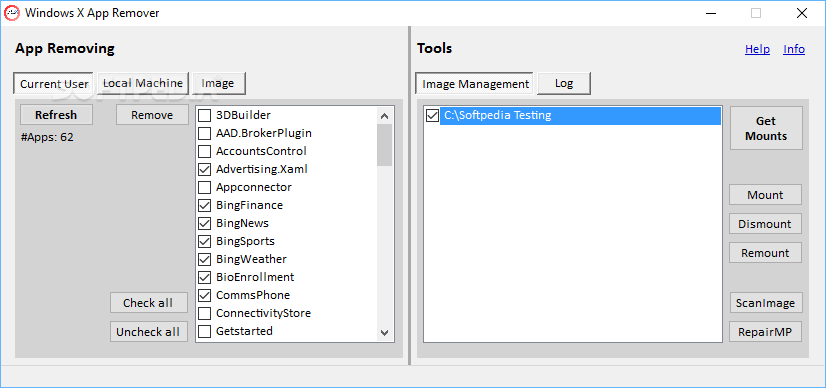The height and width of the screenshot is (388, 826).
Task: Switch to the Local Machine tab
Action: click(x=143, y=83)
